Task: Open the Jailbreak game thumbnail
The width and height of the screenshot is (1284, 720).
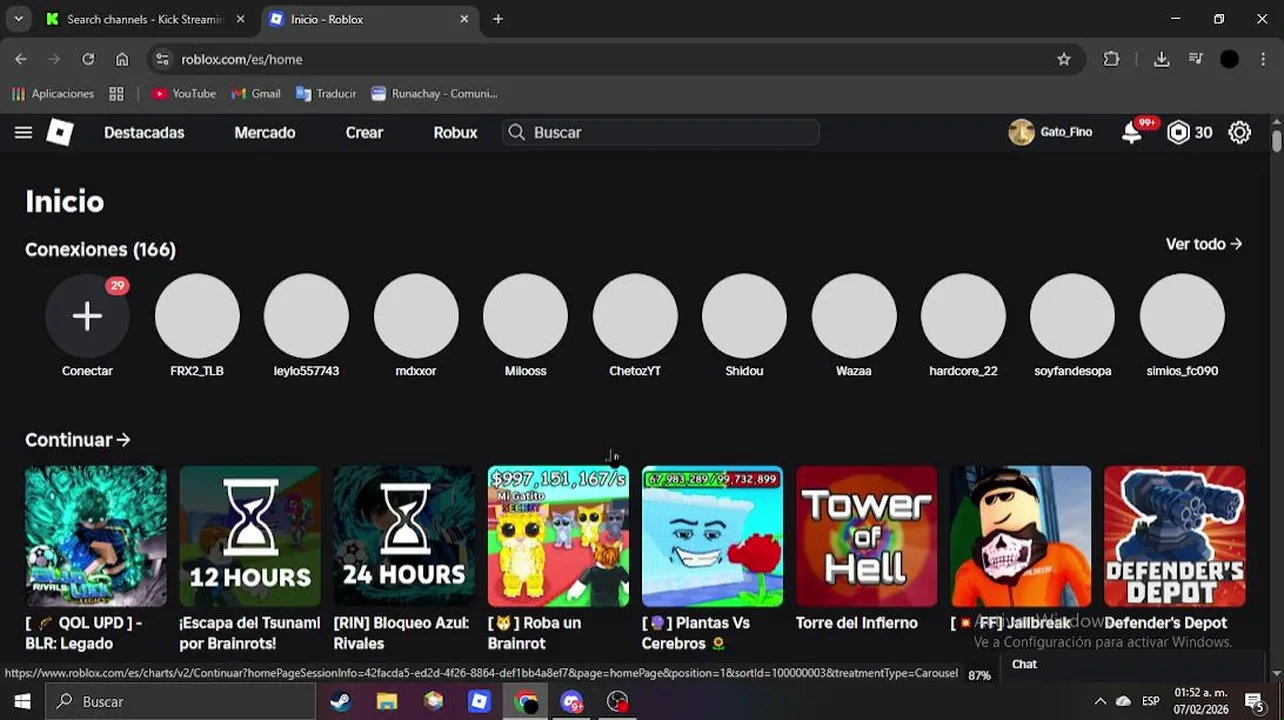Action: (x=1021, y=536)
